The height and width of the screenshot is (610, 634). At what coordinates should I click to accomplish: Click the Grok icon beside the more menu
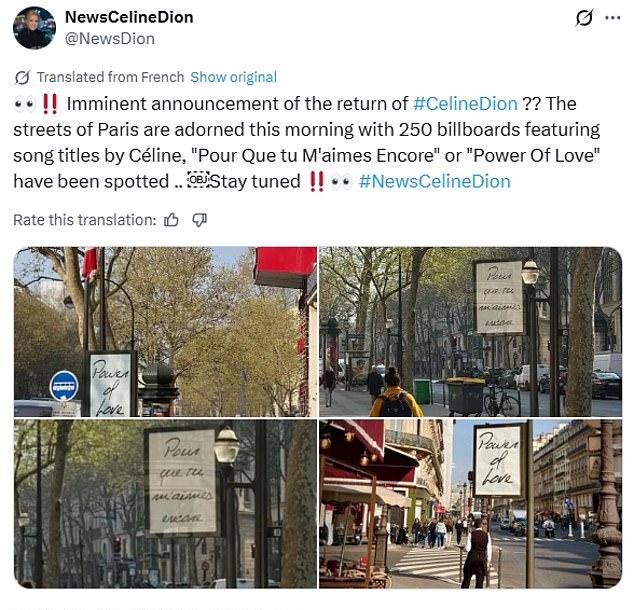pos(584,18)
